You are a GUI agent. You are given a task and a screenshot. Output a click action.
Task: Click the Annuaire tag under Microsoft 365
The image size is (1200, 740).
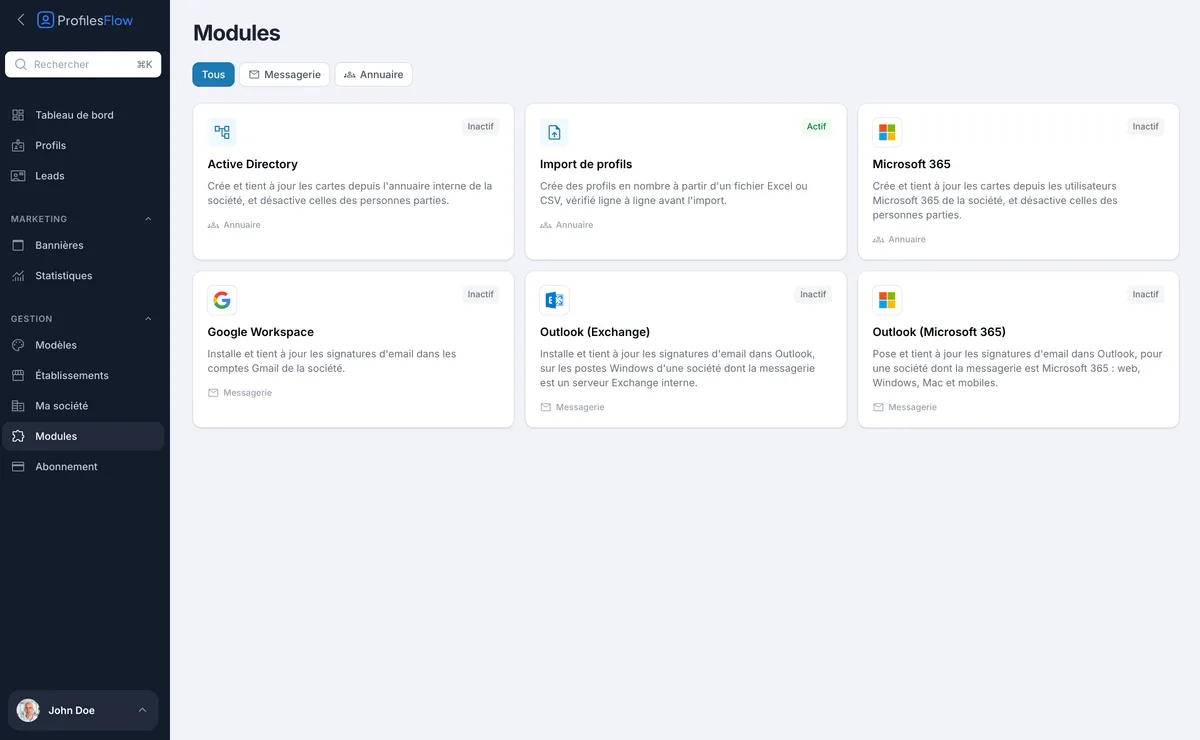click(x=898, y=240)
